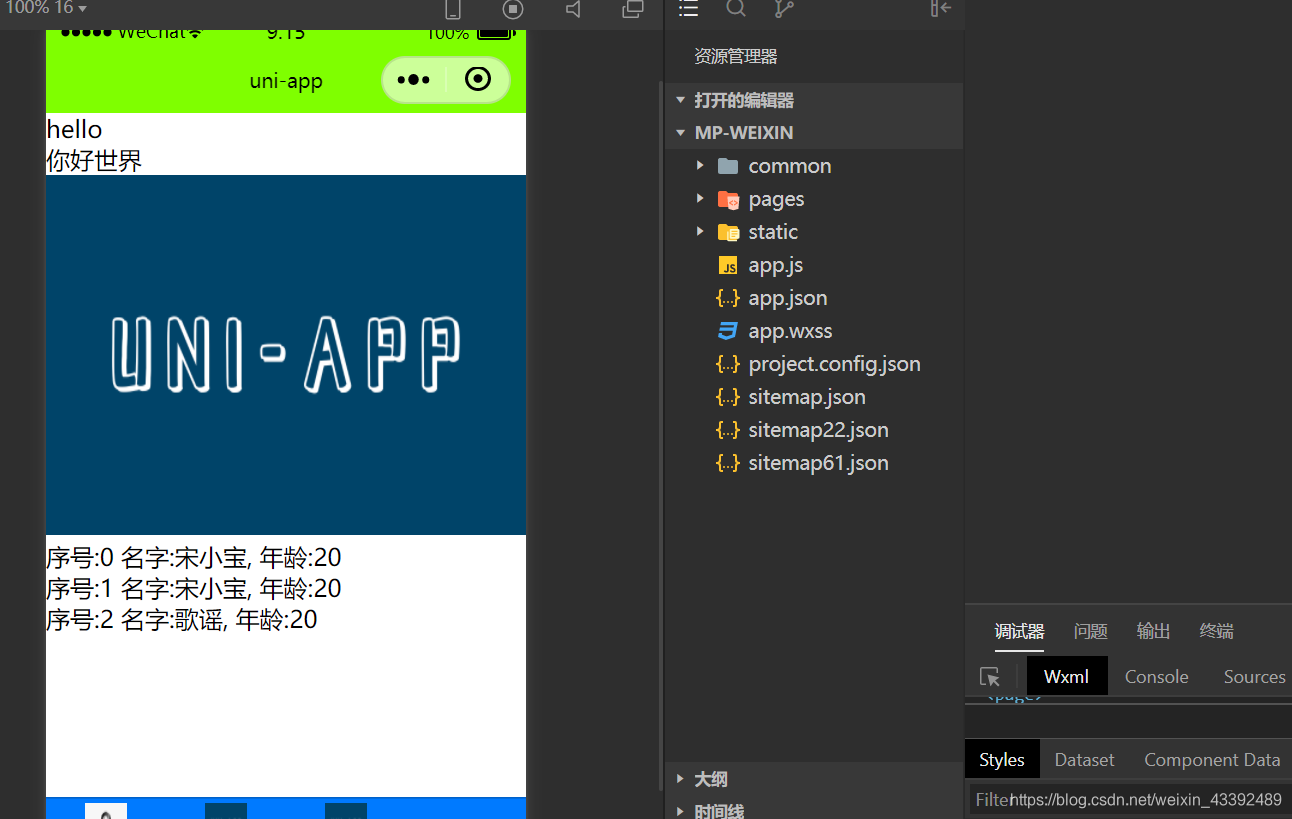Open the Component Data sub-tab

pos(1212,759)
